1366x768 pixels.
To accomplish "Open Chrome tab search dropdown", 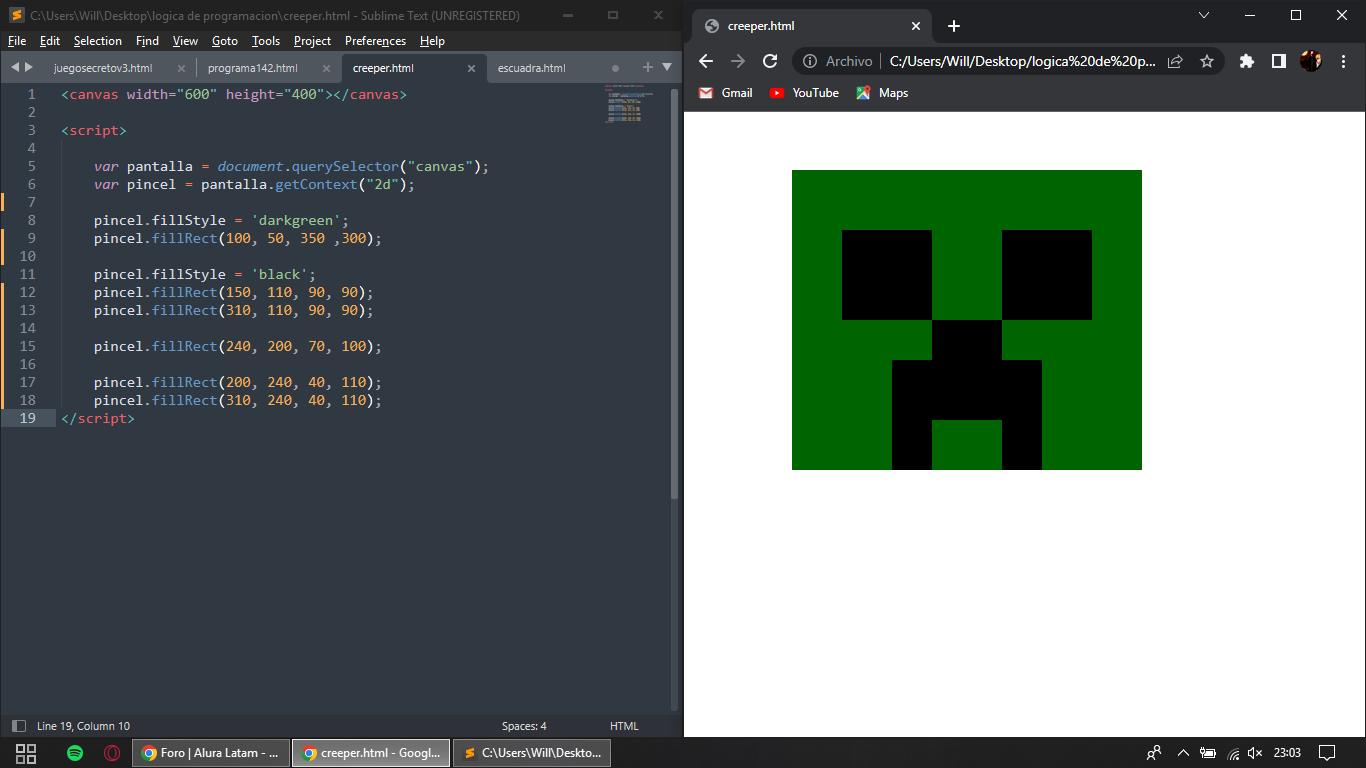I will click(1204, 15).
